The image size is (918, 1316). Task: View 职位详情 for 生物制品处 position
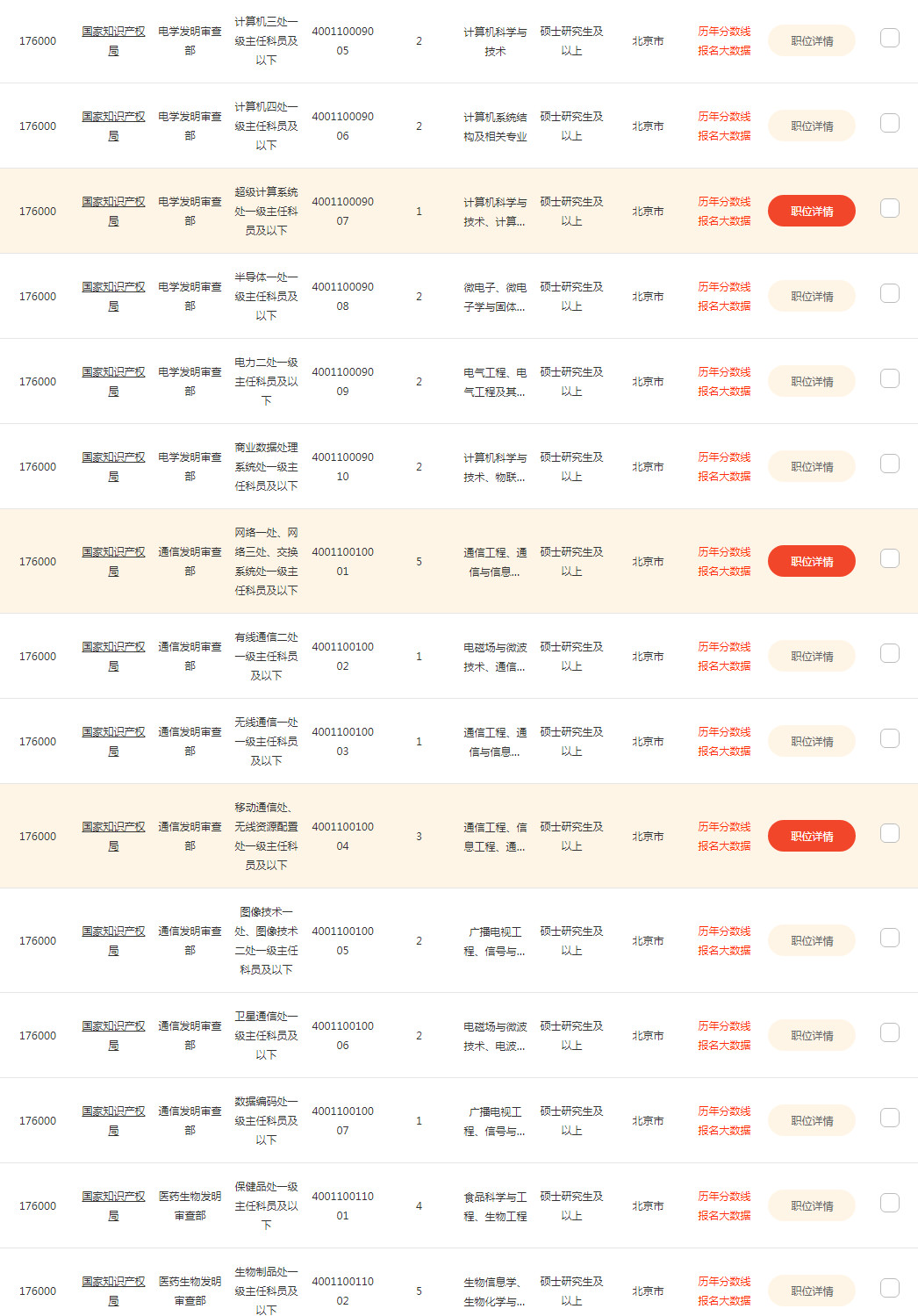tap(812, 1291)
